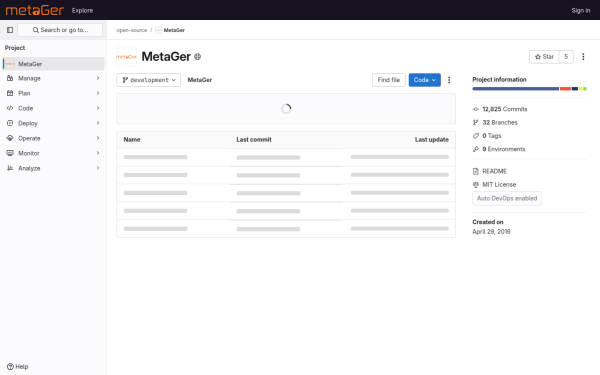Open the kebab menu beside Code button
Screen dimensions: 600x375
coord(449,80)
